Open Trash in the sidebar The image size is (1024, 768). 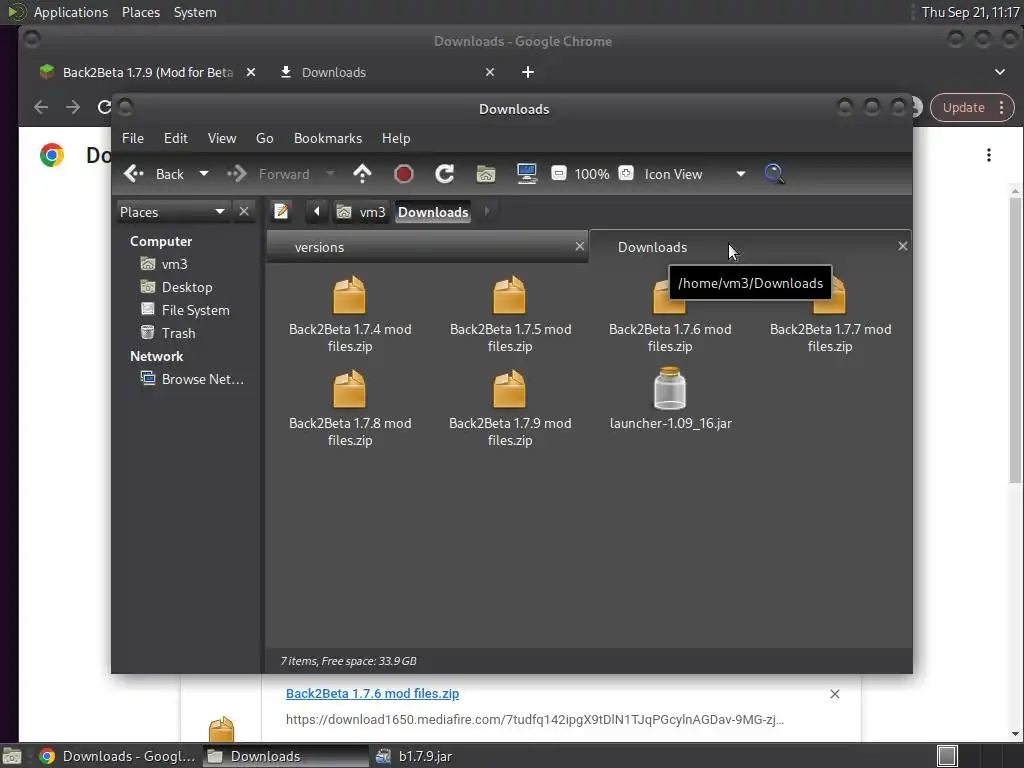click(x=168, y=333)
